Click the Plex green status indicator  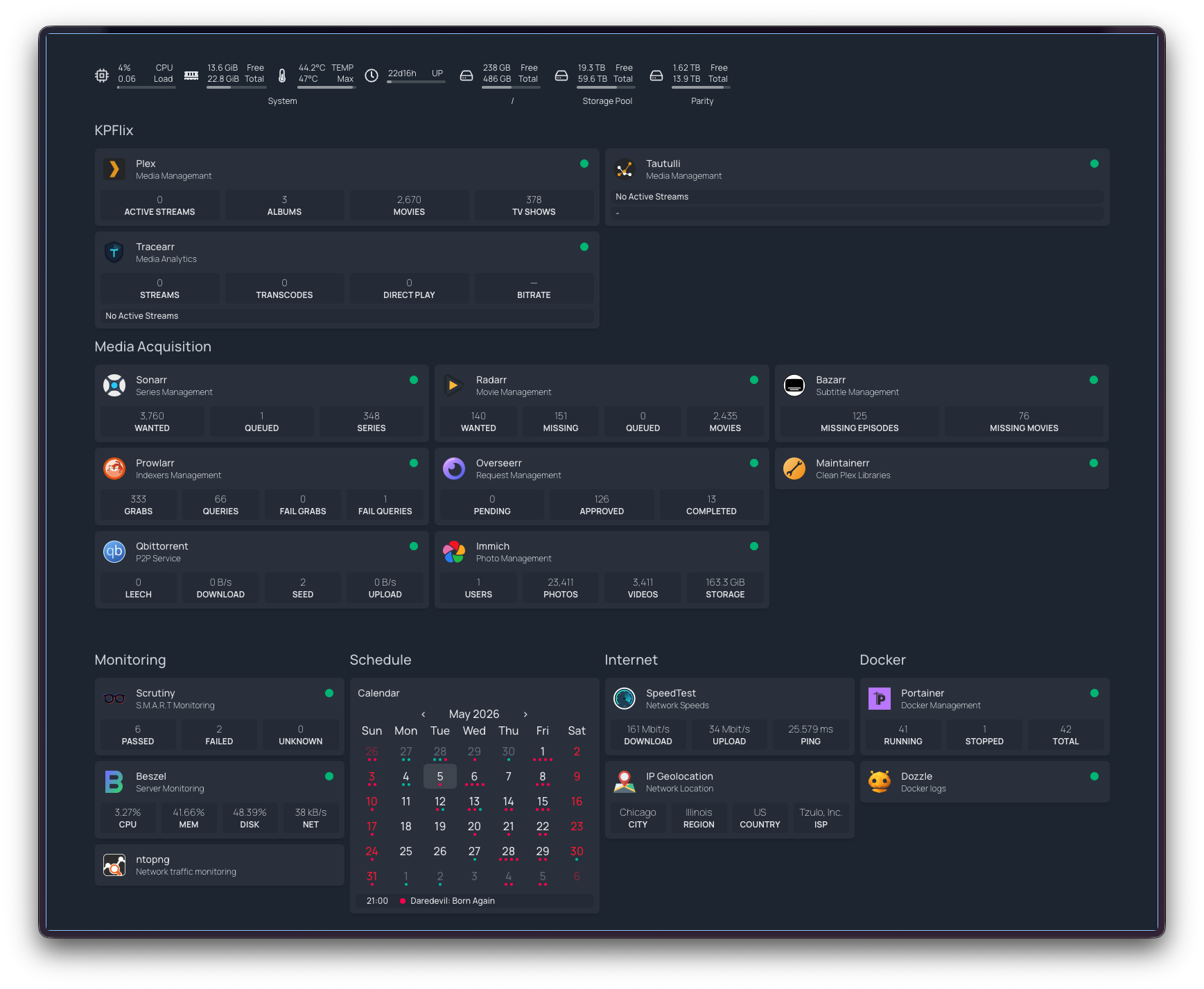pos(584,164)
